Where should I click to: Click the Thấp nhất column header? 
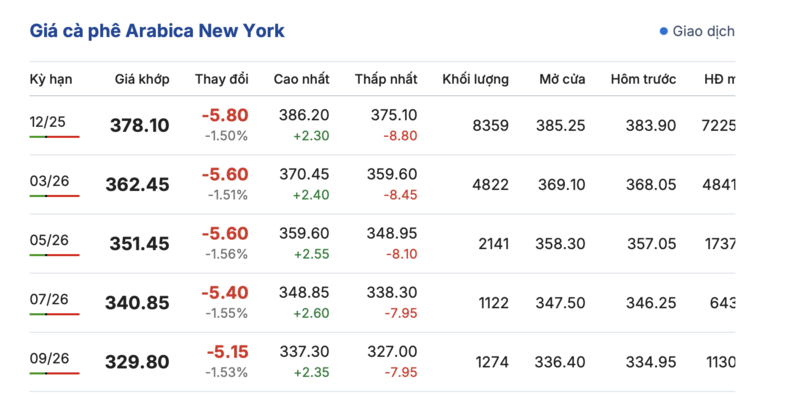pos(386,79)
